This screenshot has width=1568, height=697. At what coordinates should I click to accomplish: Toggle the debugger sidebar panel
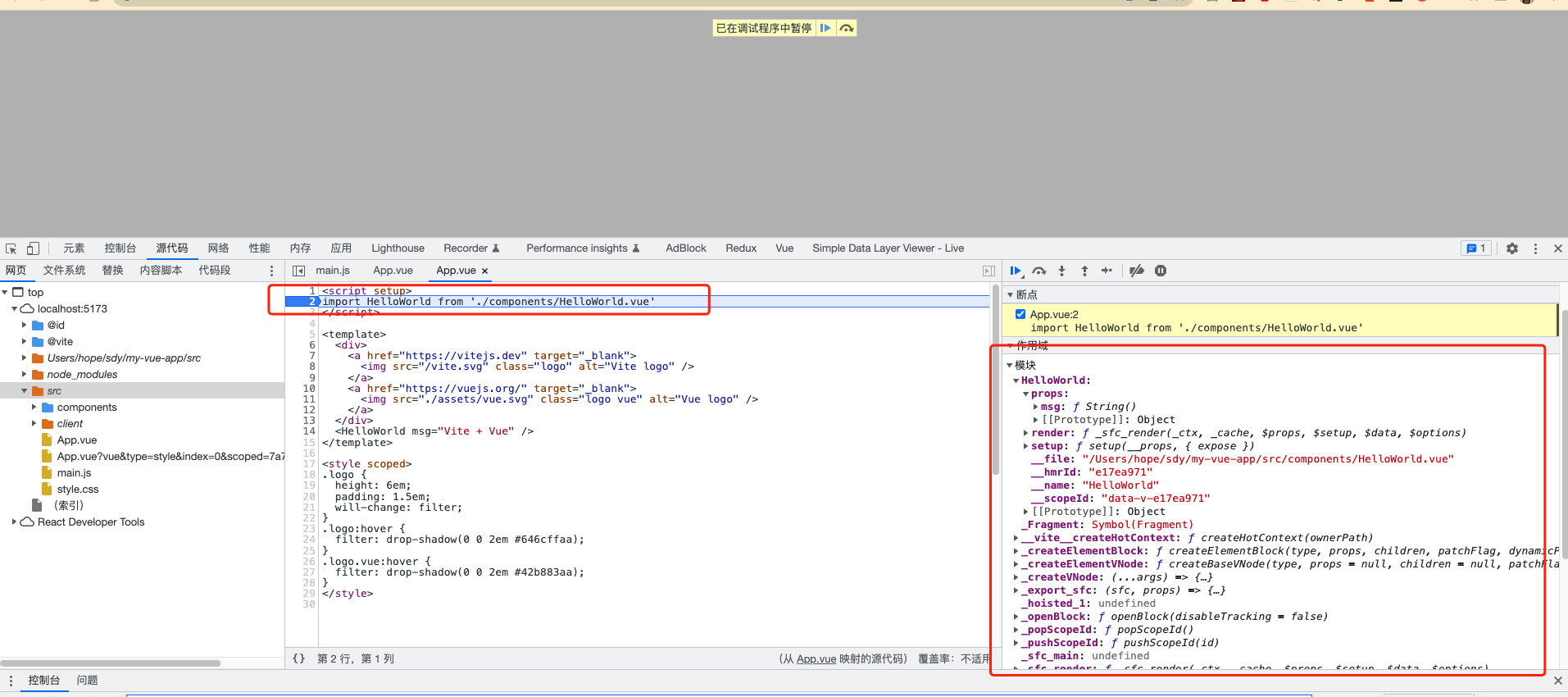[989, 271]
